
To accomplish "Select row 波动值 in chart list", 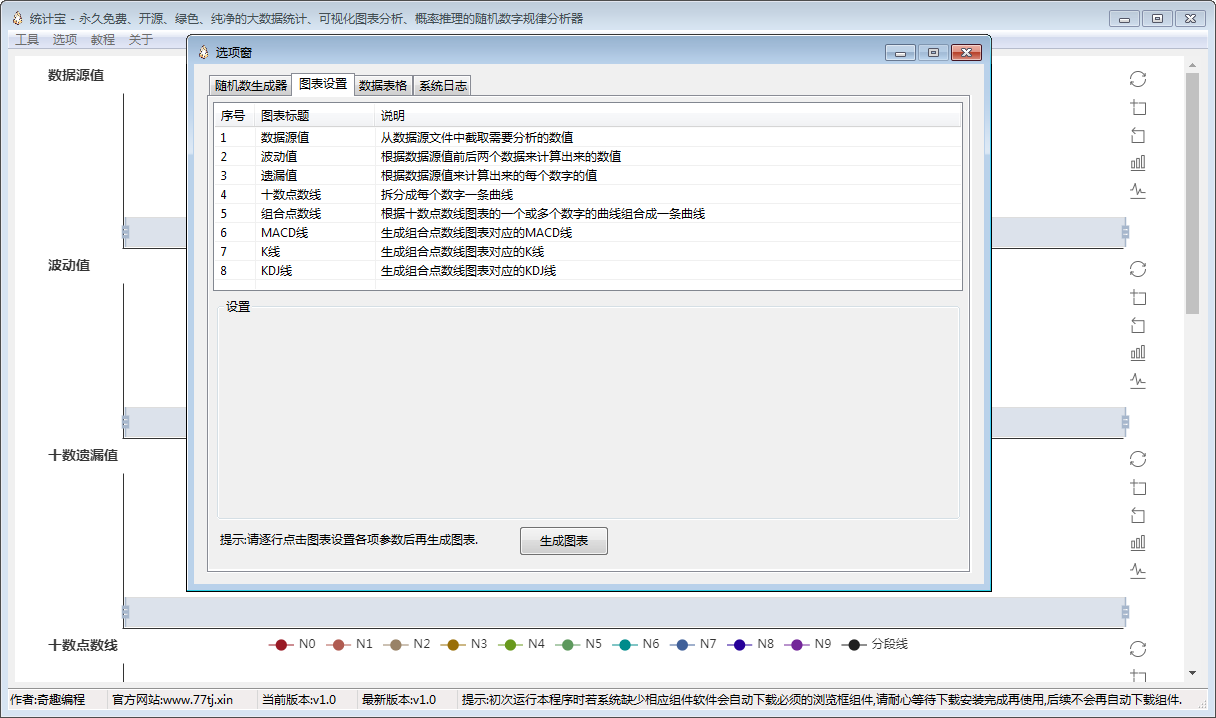I will [588, 156].
